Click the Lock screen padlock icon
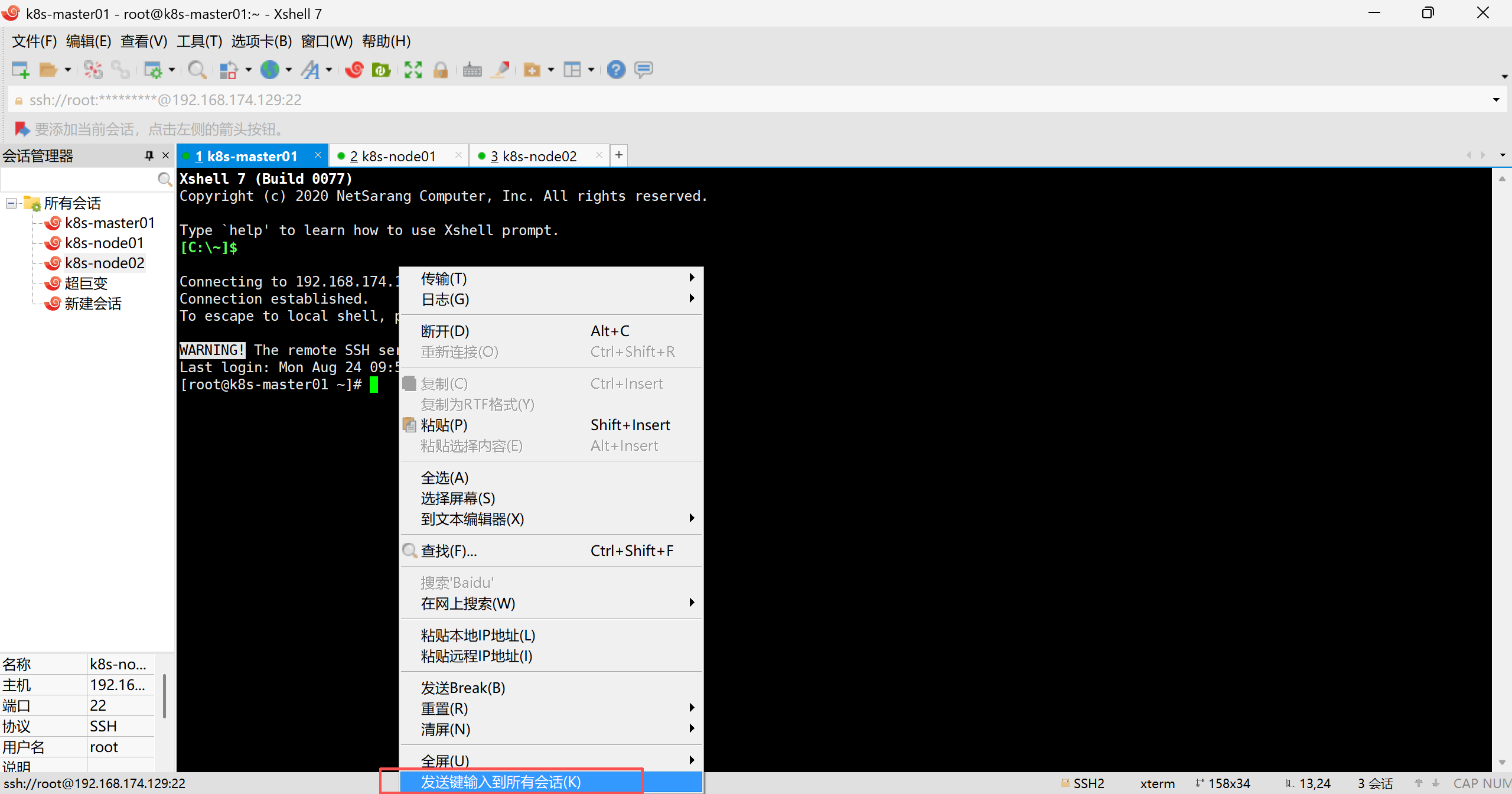The width and height of the screenshot is (1512, 794). coord(441,70)
